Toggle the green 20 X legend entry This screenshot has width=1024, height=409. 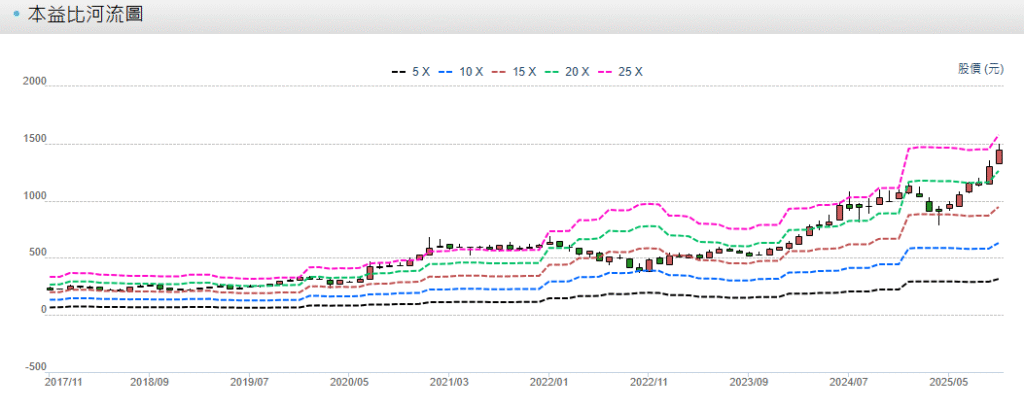pos(577,72)
